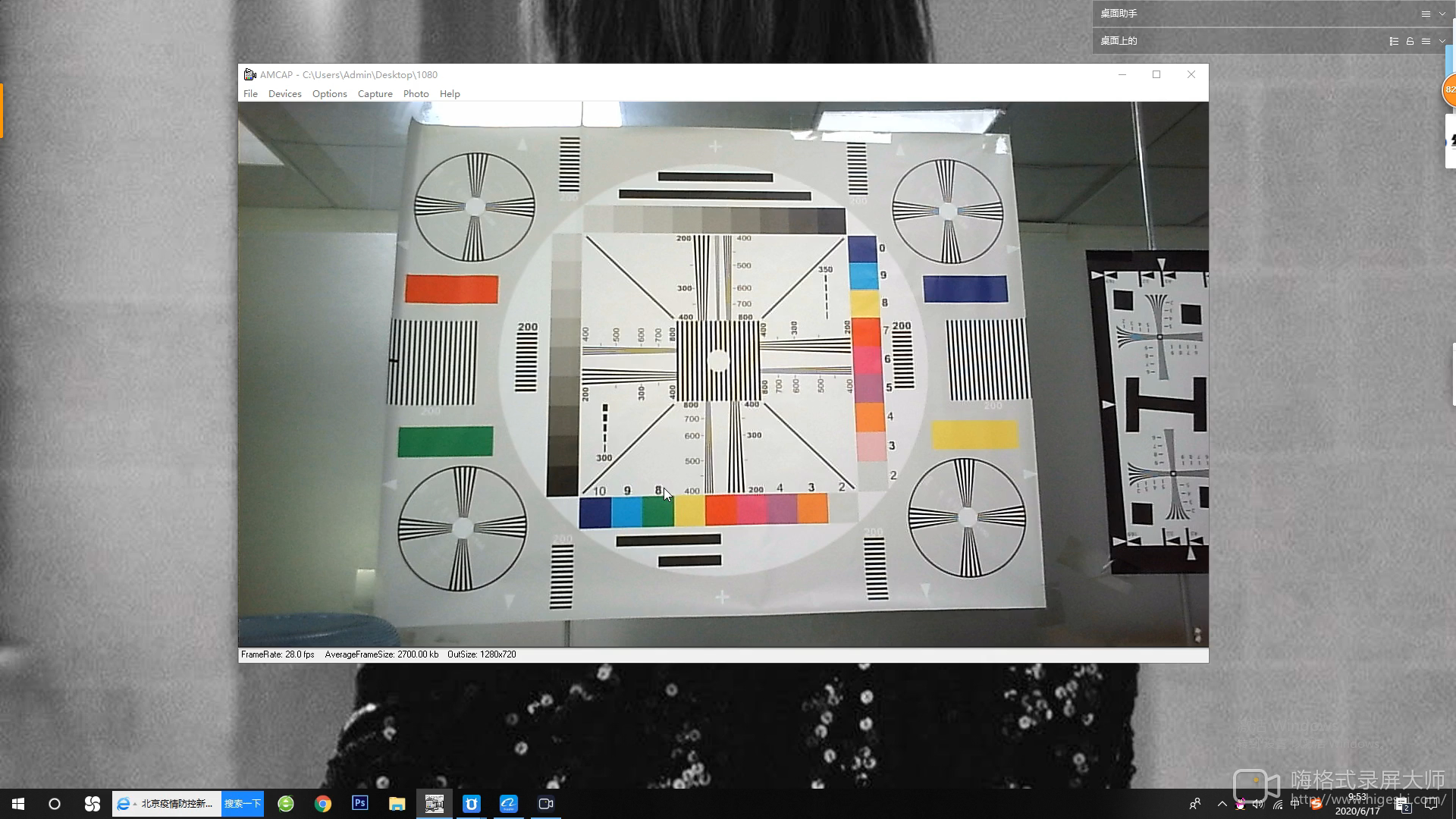Switch 桌面上的 panel to list view

(x=1394, y=41)
